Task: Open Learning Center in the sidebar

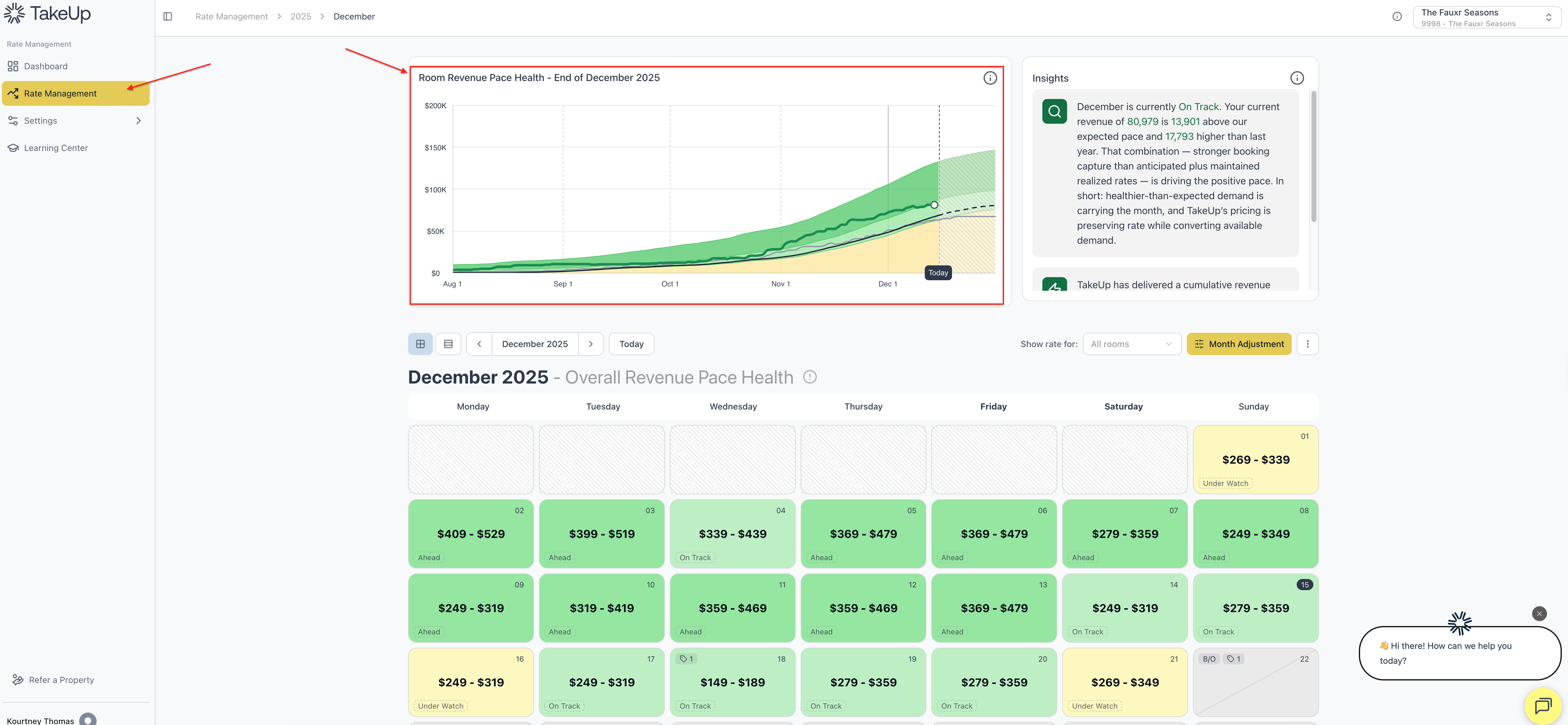Action: (55, 148)
